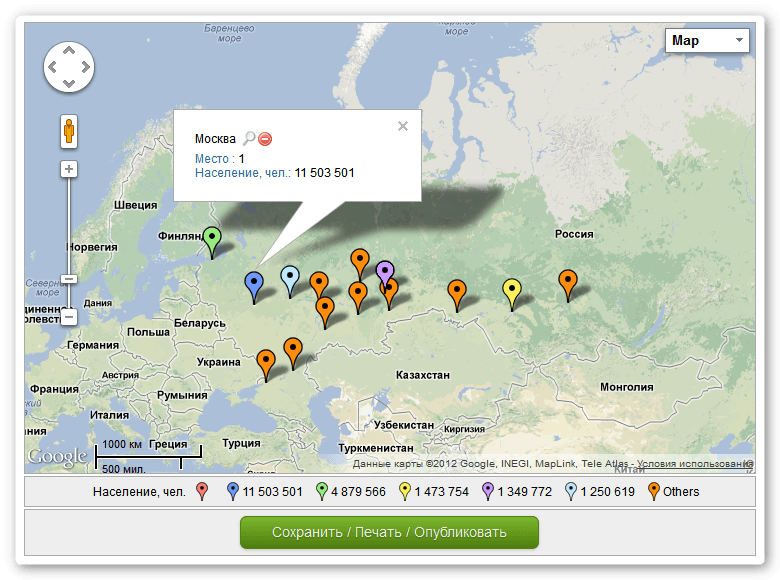Select the light blue map marker
The image size is (780, 580).
pos(290,278)
